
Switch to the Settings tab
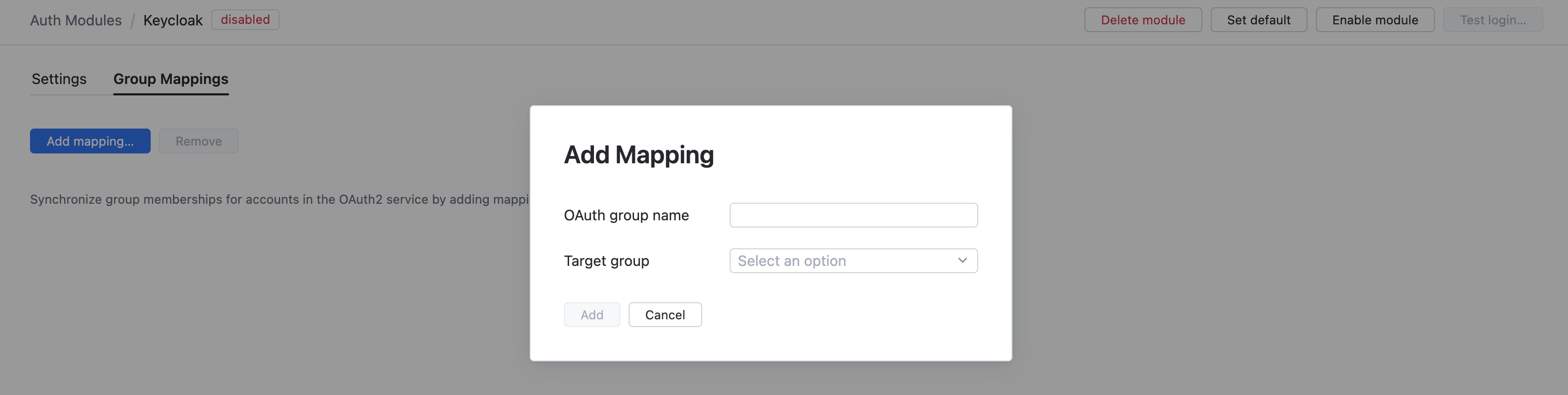tap(59, 79)
